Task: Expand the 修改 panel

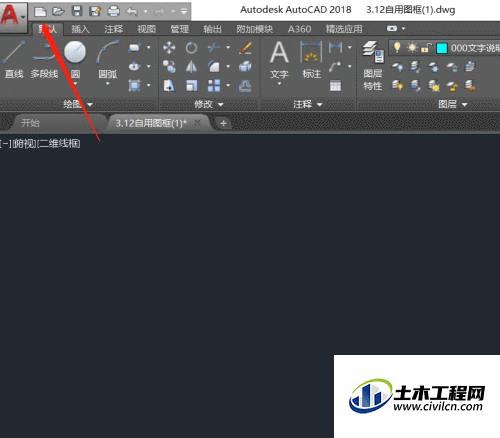Action: click(208, 105)
